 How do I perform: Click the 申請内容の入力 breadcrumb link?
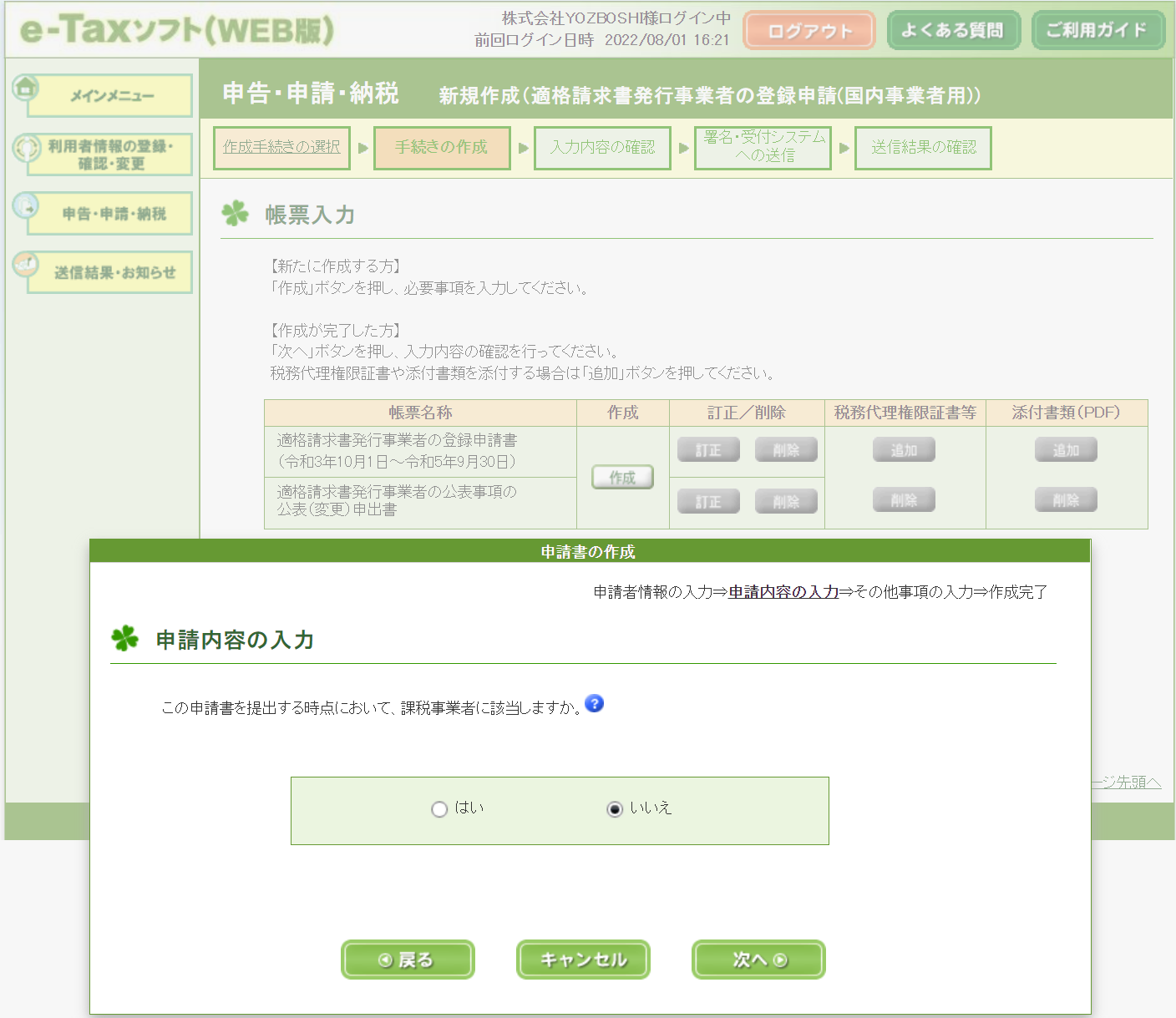[783, 592]
